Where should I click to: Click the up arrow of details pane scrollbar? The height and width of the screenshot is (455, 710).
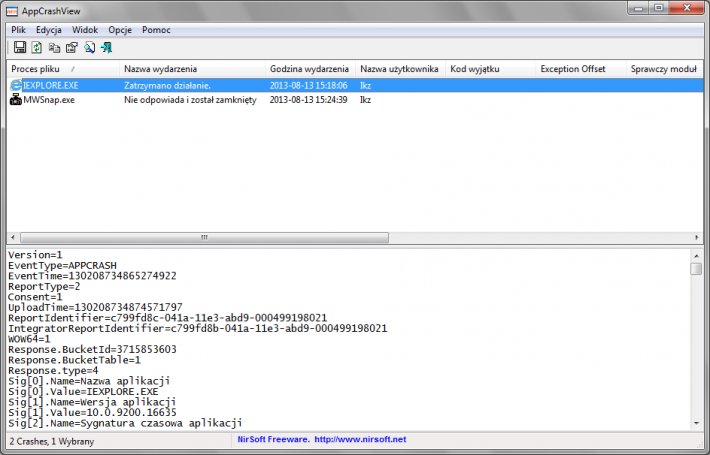[x=696, y=256]
